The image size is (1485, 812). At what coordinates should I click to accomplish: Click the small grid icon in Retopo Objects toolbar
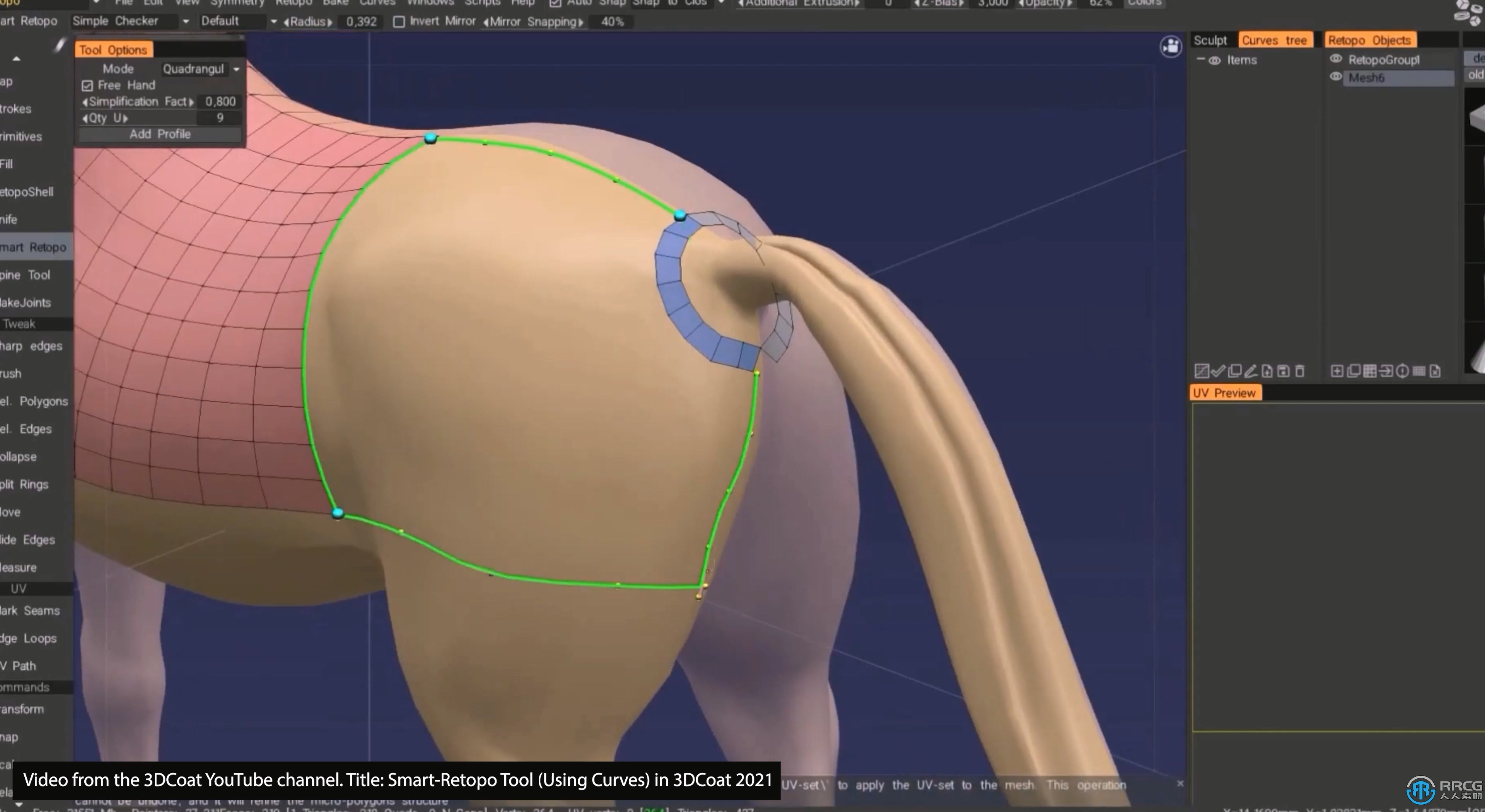1419,371
